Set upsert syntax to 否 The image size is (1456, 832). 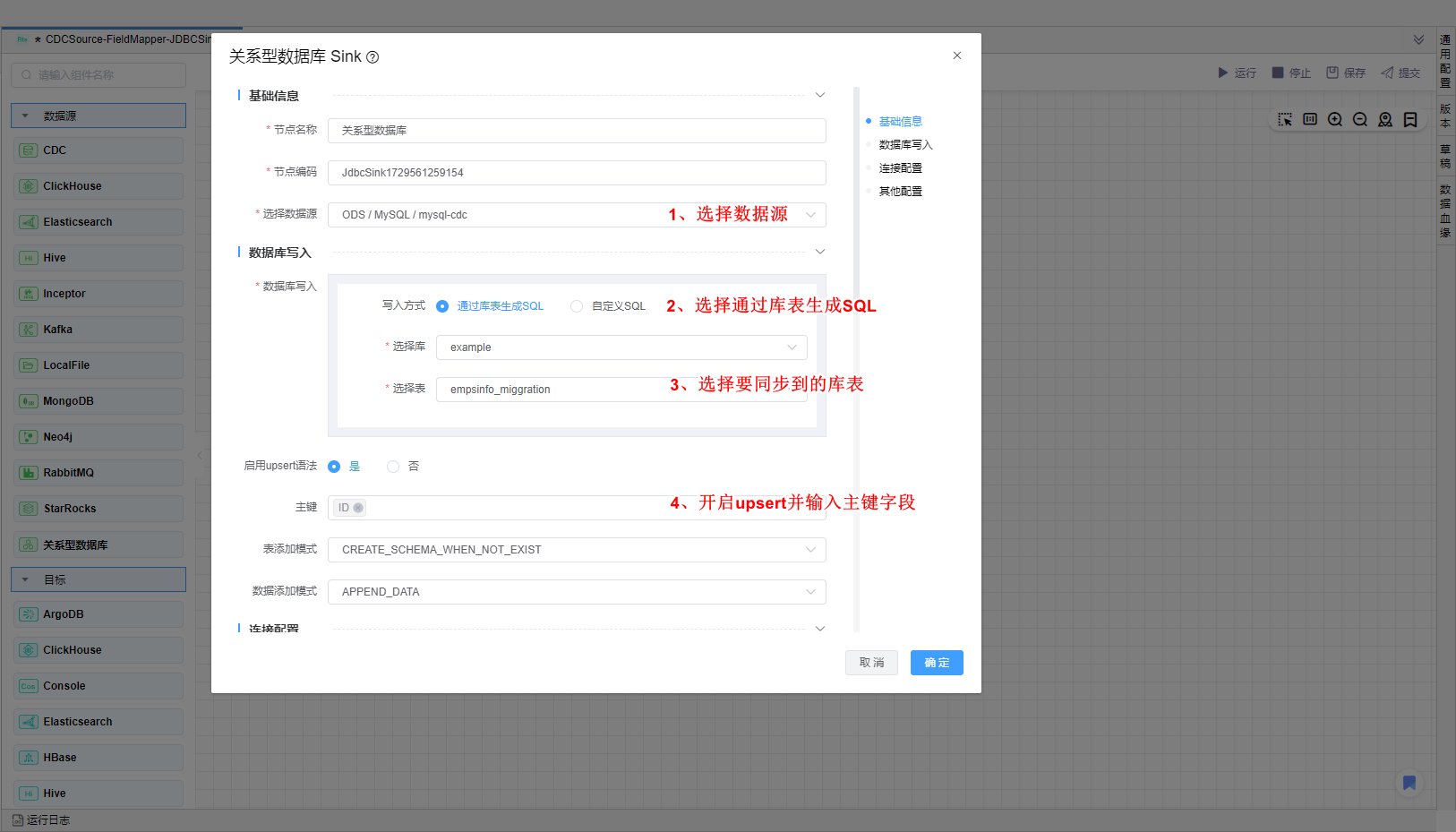[x=393, y=467]
